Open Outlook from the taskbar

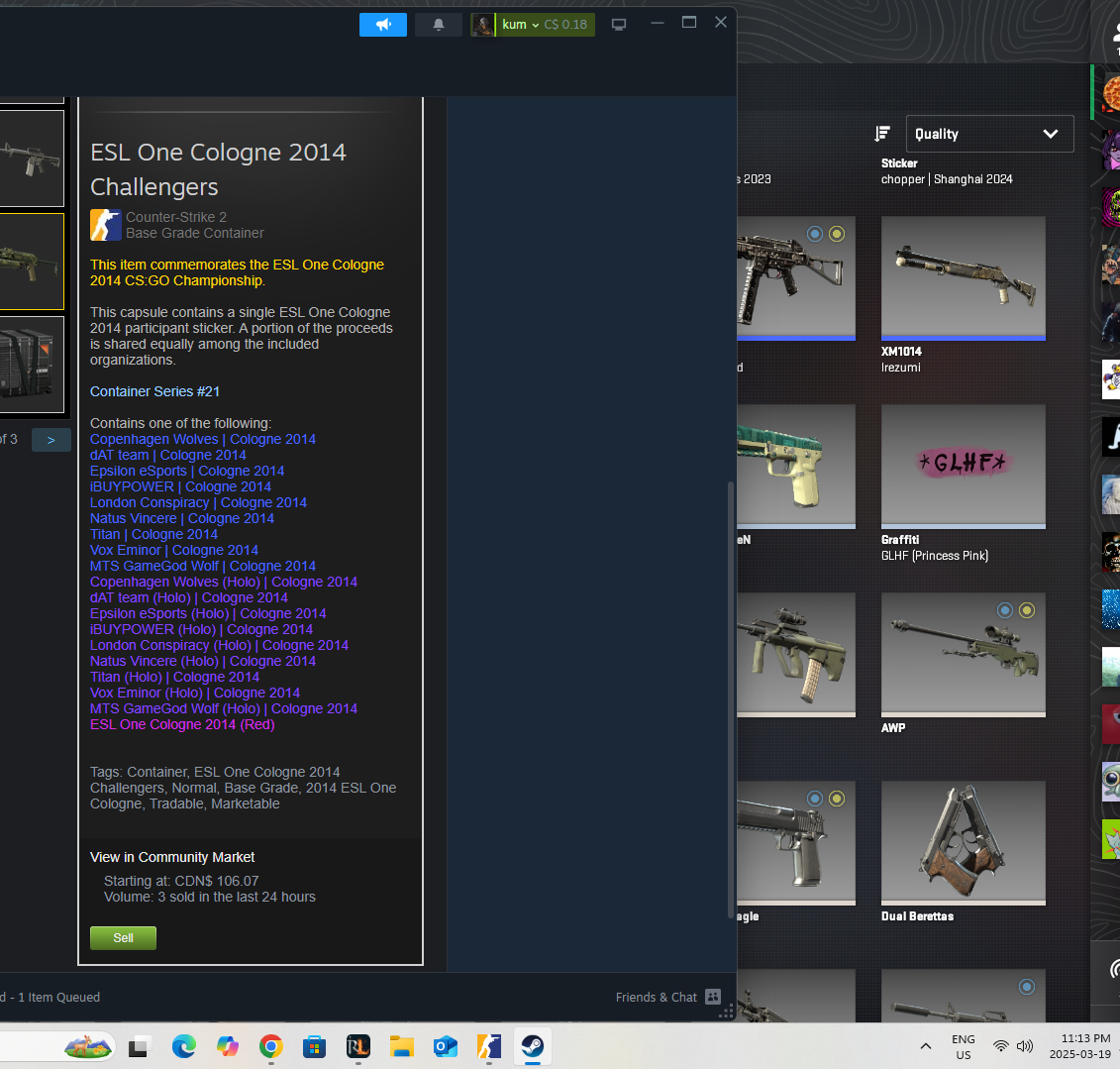click(445, 1047)
